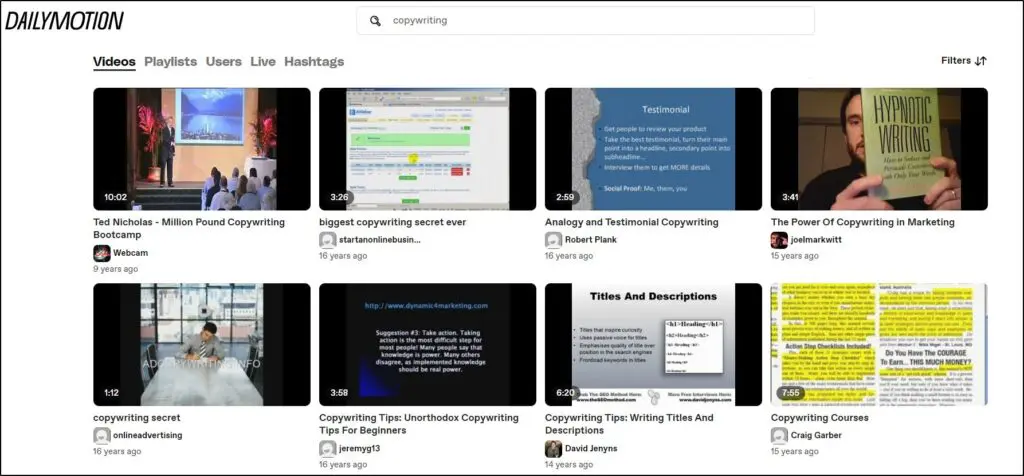
Task: Show the Hashtags tab
Action: click(x=314, y=61)
